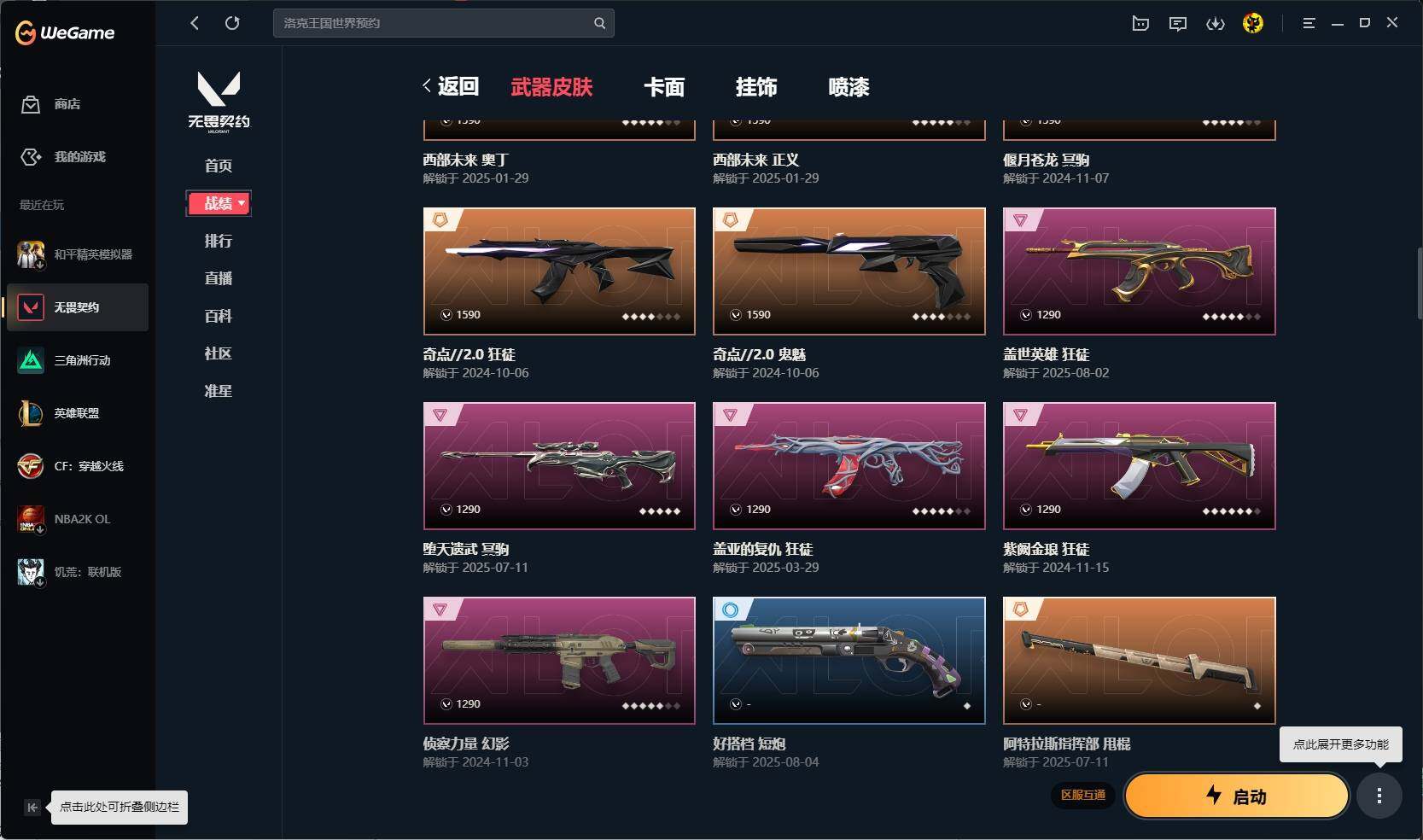Click the user avatar icon

pyautogui.click(x=1253, y=23)
